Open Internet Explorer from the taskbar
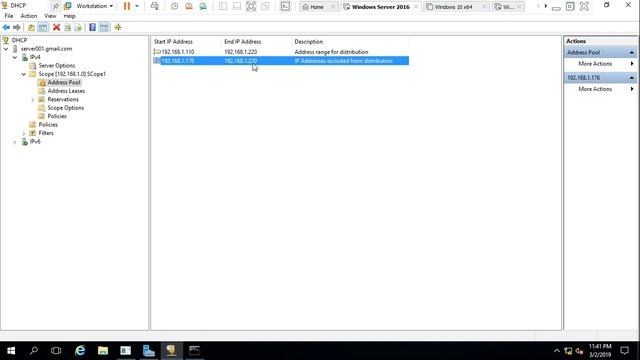This screenshot has width=640, height=360. [x=80, y=351]
